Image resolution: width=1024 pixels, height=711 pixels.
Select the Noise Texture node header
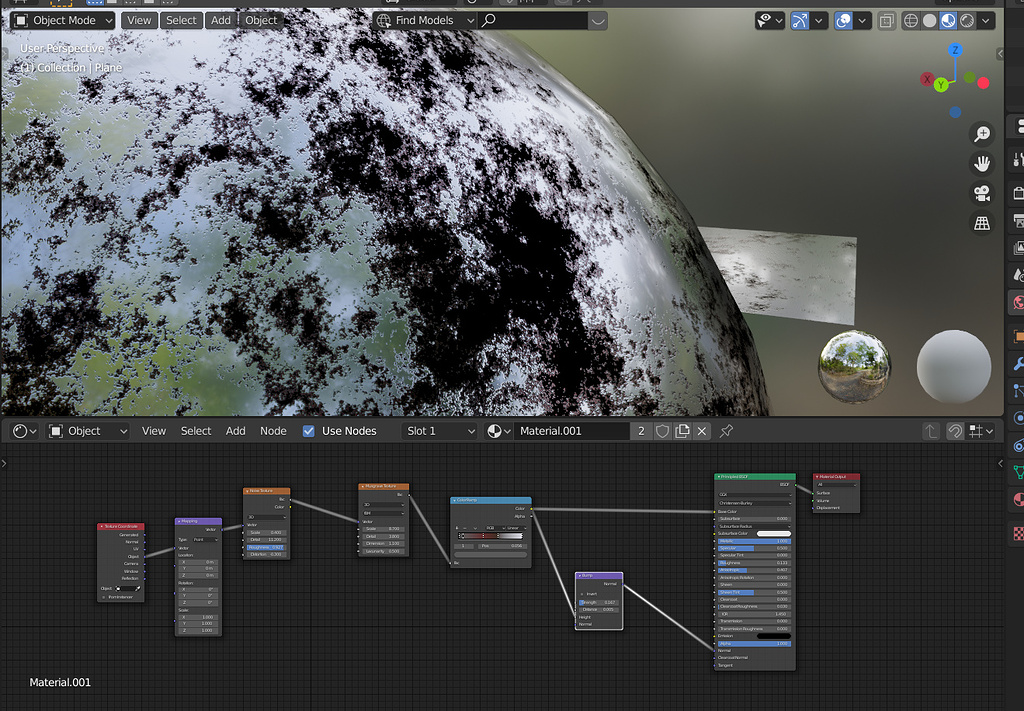266,490
